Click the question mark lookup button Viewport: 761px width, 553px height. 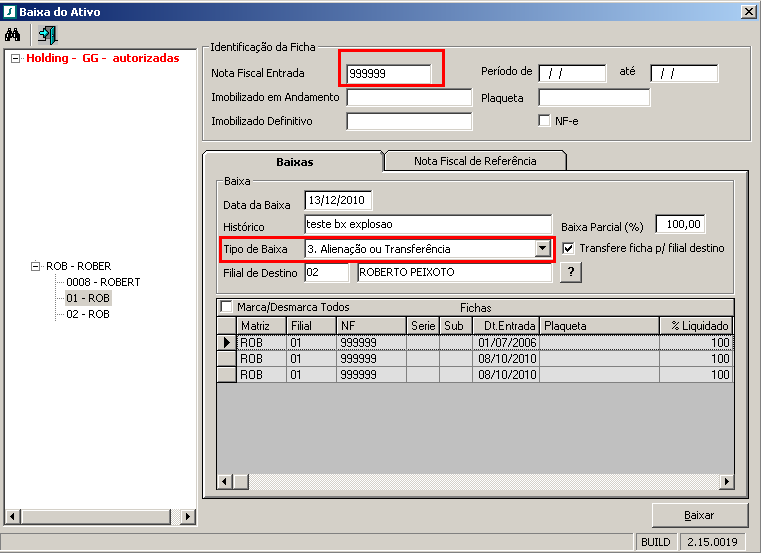570,273
